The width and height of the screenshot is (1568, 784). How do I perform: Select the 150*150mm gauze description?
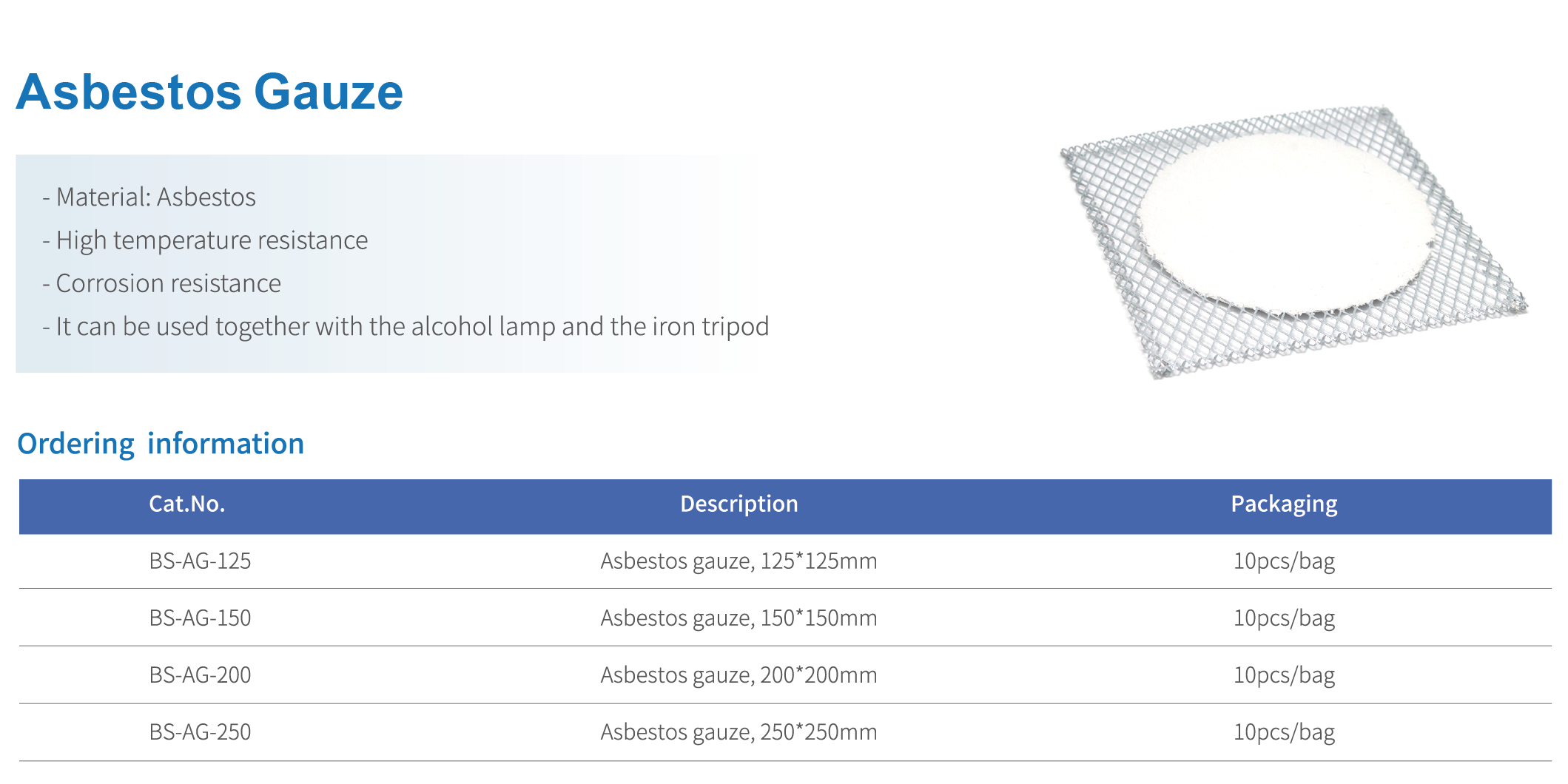[738, 618]
